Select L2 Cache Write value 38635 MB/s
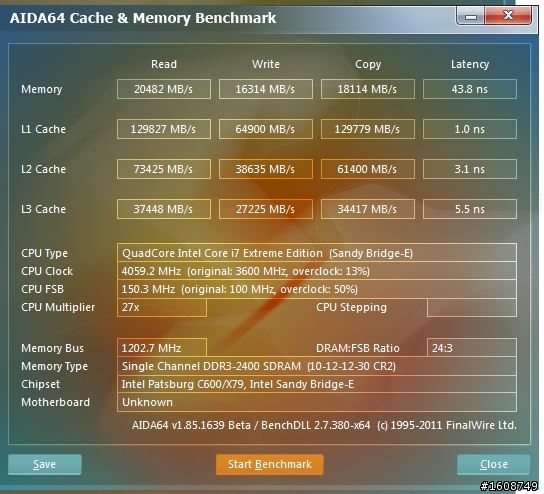Viewport: 544px width, 494px height. (266, 169)
